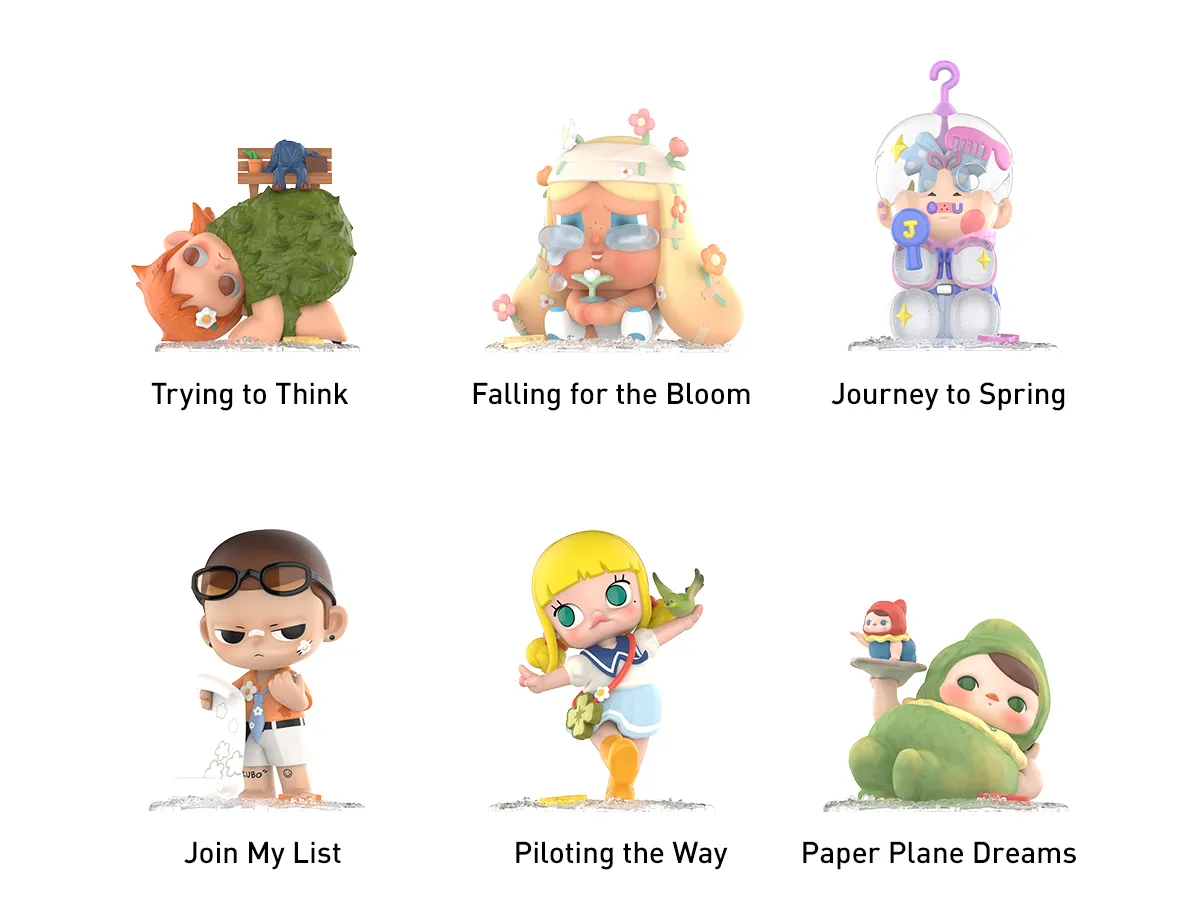
Task: Click the sunglasses on the boy's head
Action: [261, 581]
